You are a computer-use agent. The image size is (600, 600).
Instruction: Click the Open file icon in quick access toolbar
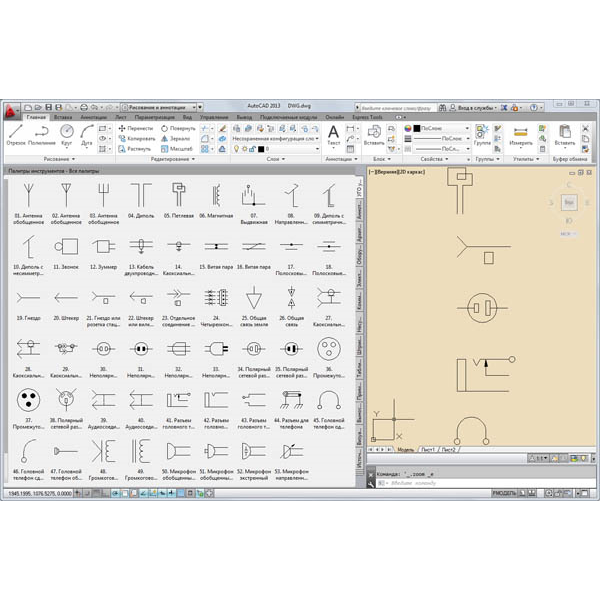pos(38,108)
